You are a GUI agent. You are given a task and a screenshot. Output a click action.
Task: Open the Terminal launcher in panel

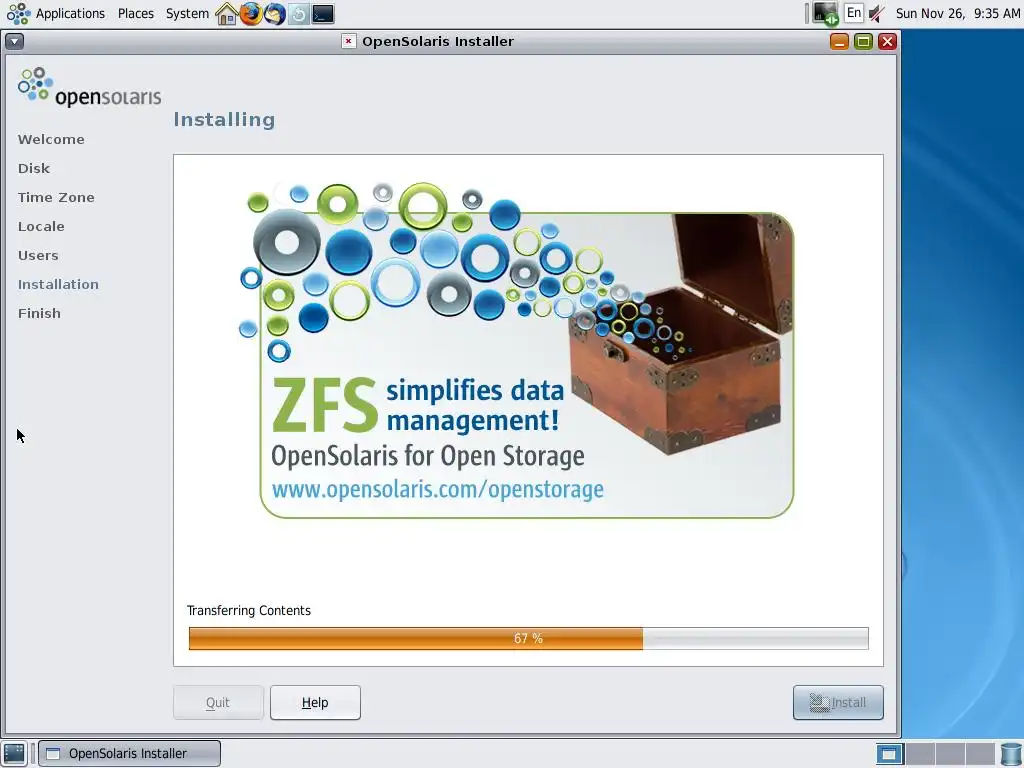323,14
